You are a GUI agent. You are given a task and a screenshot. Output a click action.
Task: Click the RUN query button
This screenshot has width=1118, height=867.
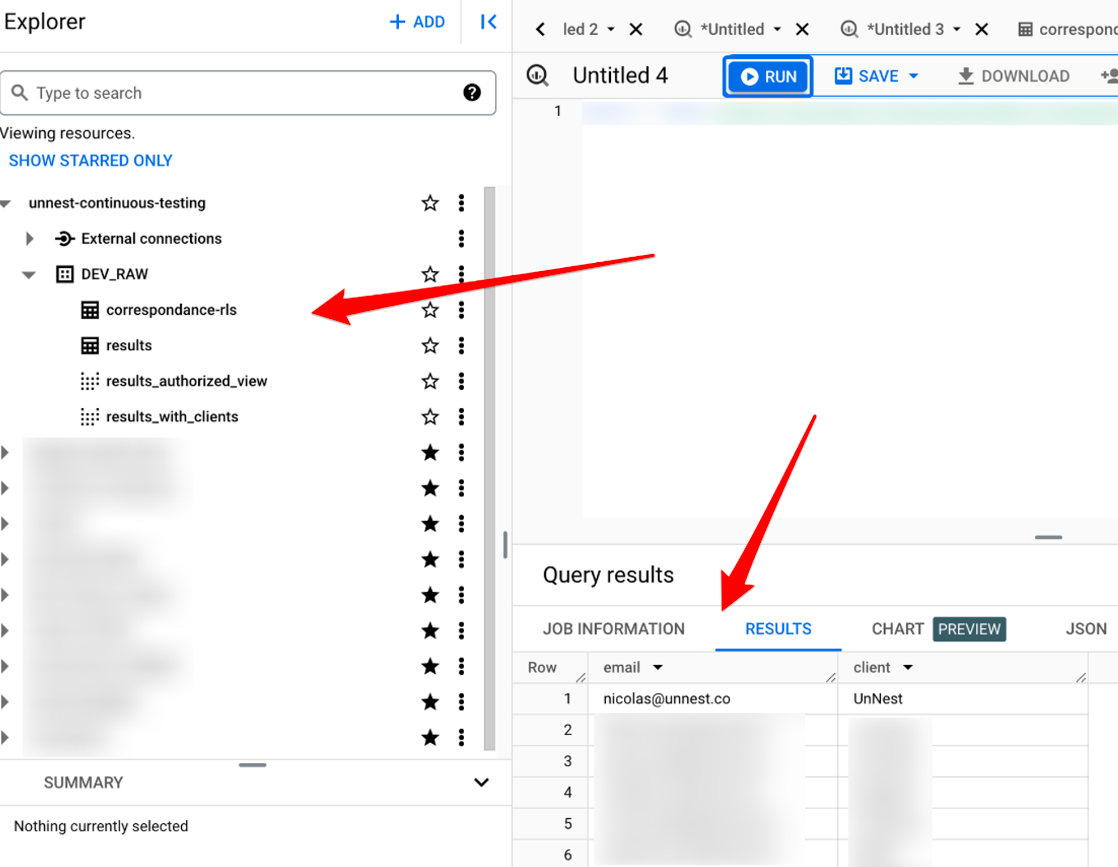click(x=768, y=76)
